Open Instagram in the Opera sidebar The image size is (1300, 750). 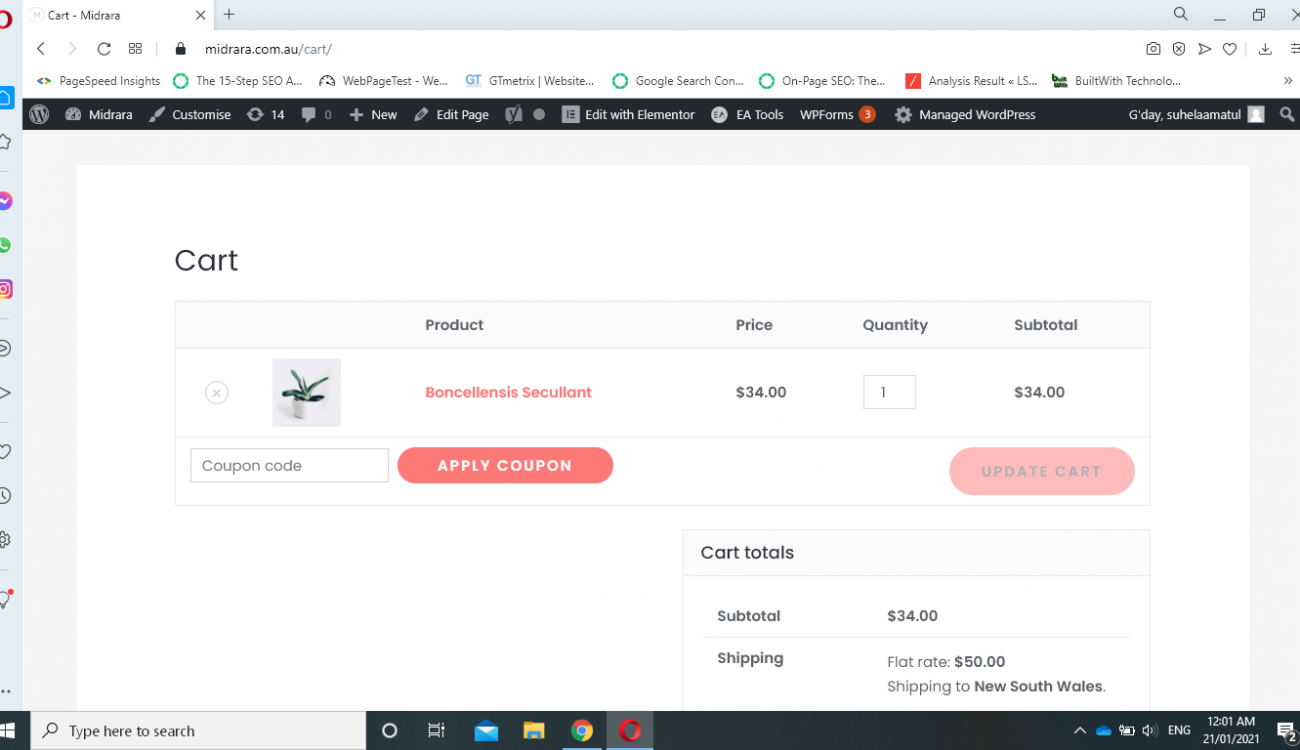5,289
